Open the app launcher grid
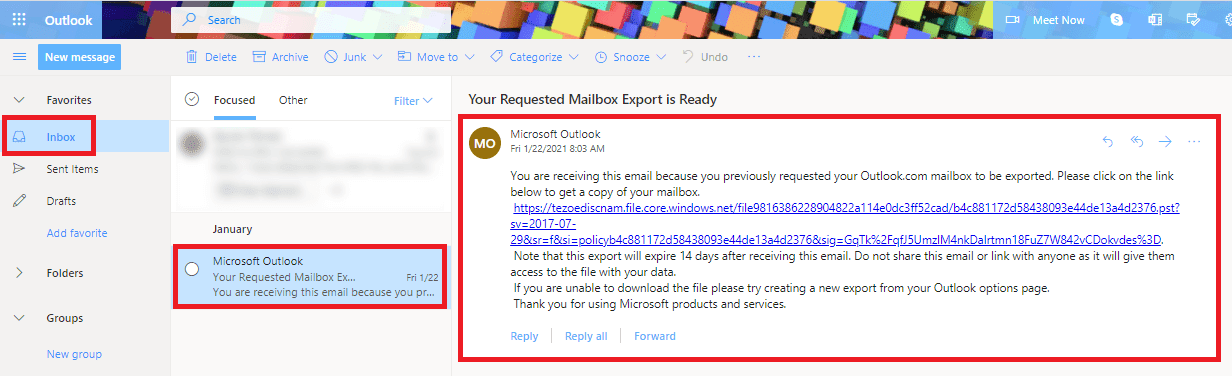This screenshot has height=376, width=1232. (x=19, y=19)
